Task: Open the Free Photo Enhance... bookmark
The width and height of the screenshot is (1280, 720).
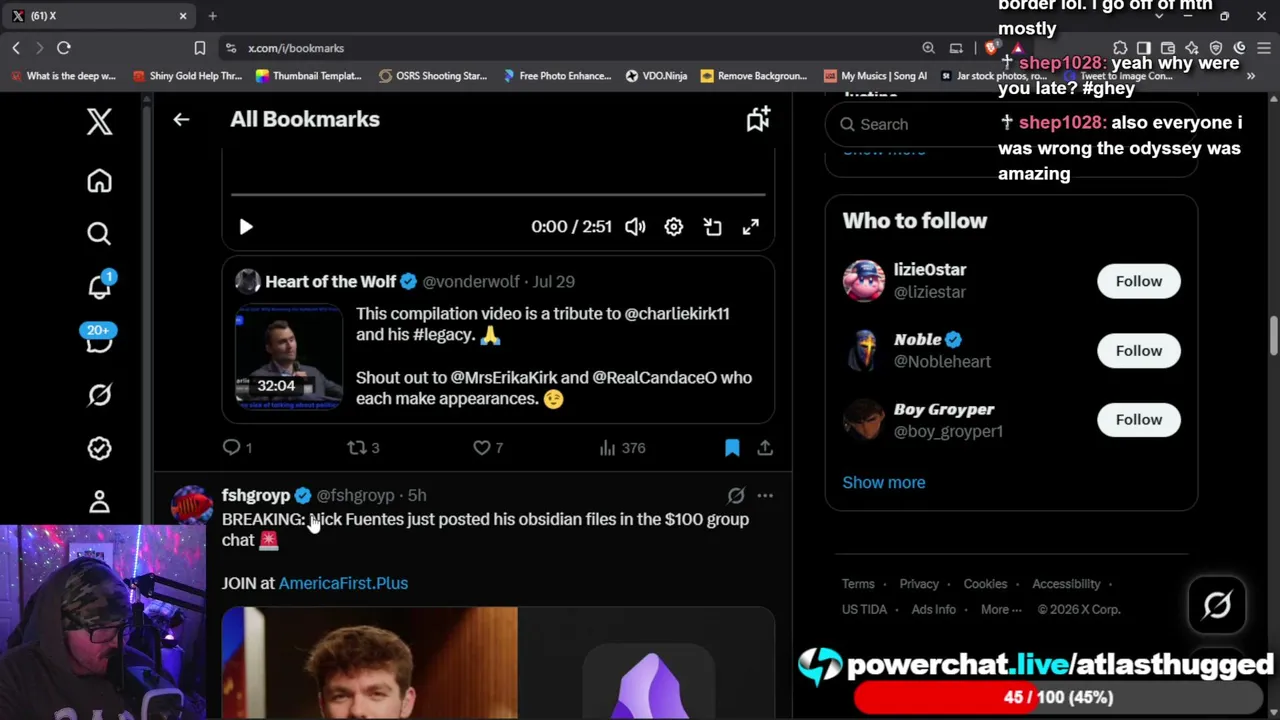Action: pos(557,76)
